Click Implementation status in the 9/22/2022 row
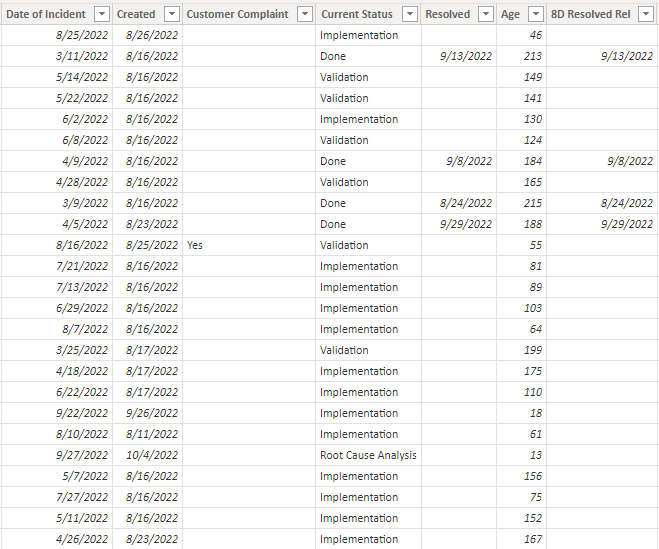Viewport: 659px width, 549px height. coord(368,413)
